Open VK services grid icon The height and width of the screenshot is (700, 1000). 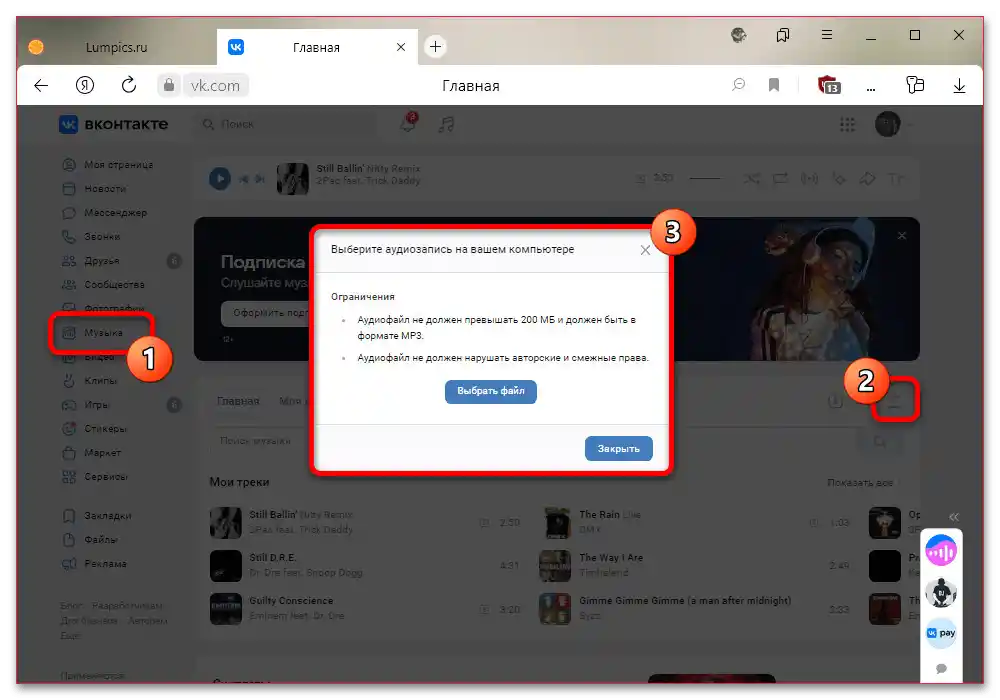[x=847, y=124]
